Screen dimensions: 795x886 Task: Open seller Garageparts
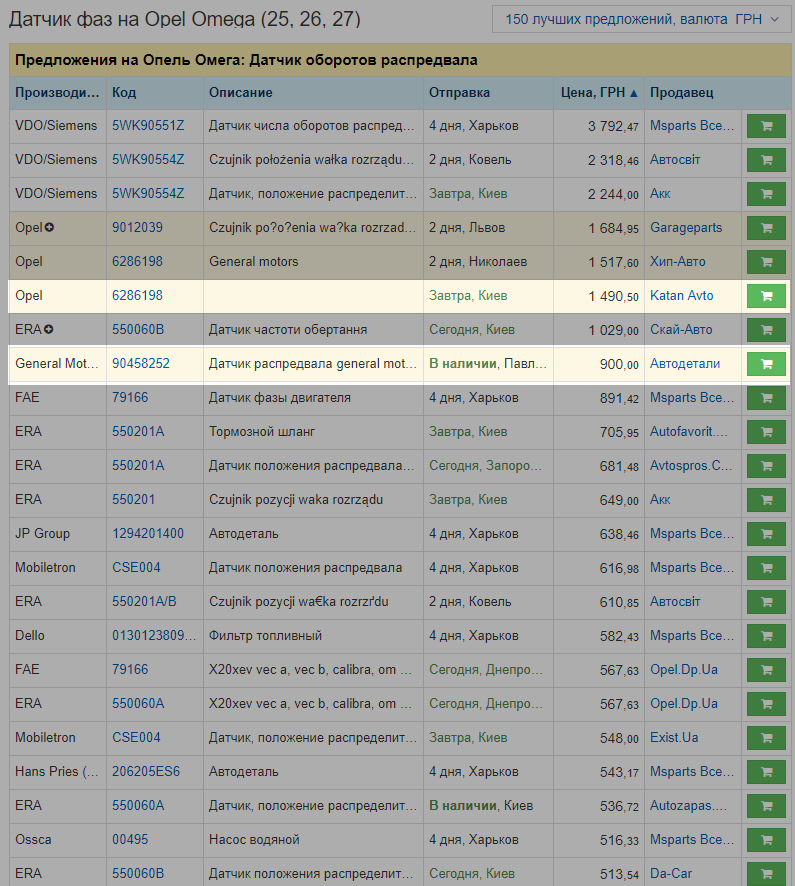pyautogui.click(x=686, y=228)
